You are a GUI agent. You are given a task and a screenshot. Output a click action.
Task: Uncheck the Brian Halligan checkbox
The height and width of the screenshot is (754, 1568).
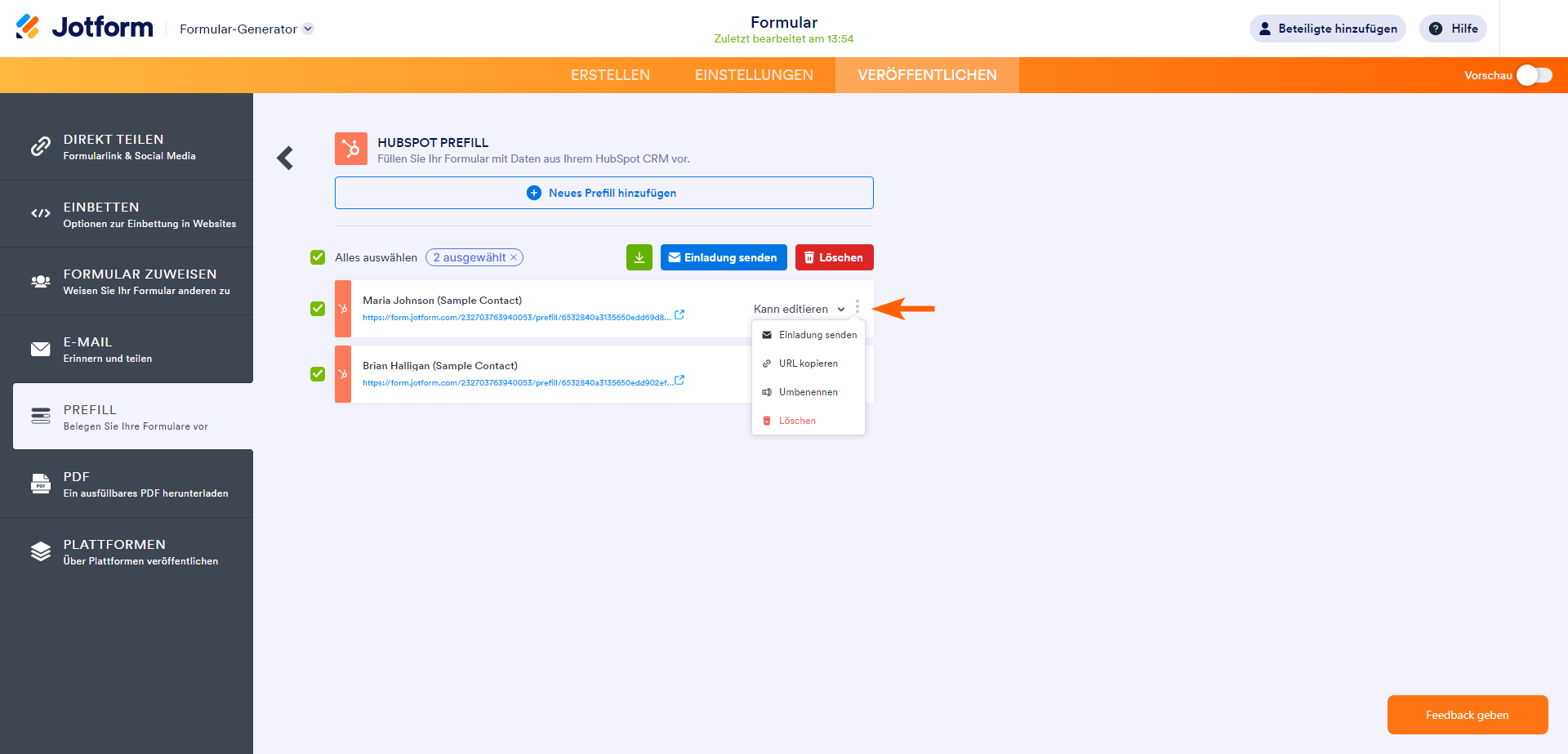point(318,374)
